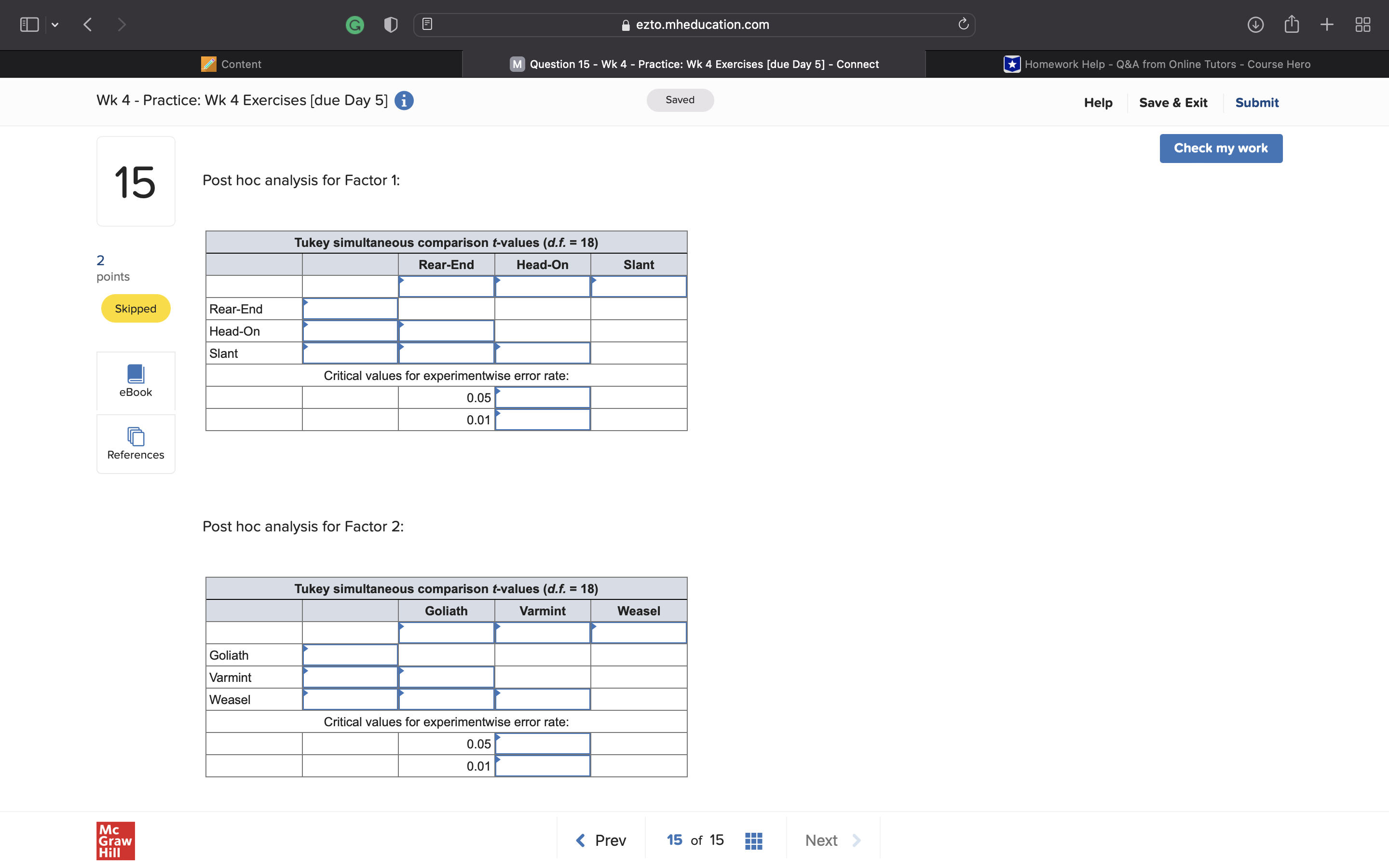This screenshot has height=868, width=1389.
Task: Click the Submit link
Action: pyautogui.click(x=1256, y=103)
